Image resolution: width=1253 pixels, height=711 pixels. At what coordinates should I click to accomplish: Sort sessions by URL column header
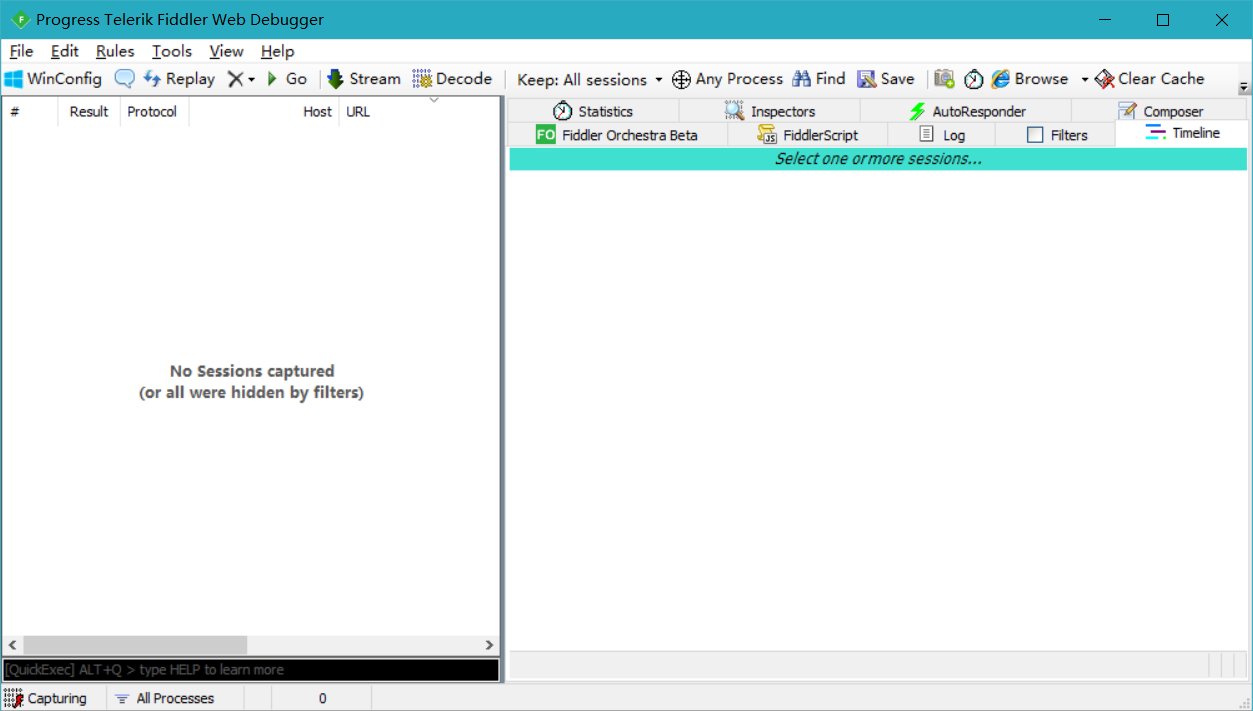tap(419, 112)
